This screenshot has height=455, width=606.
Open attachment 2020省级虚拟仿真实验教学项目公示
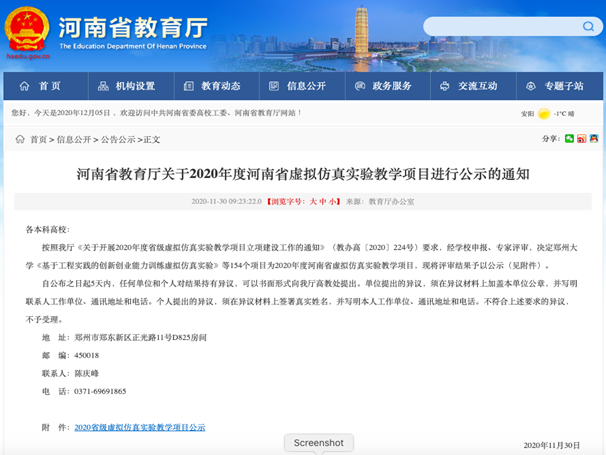tap(139, 427)
